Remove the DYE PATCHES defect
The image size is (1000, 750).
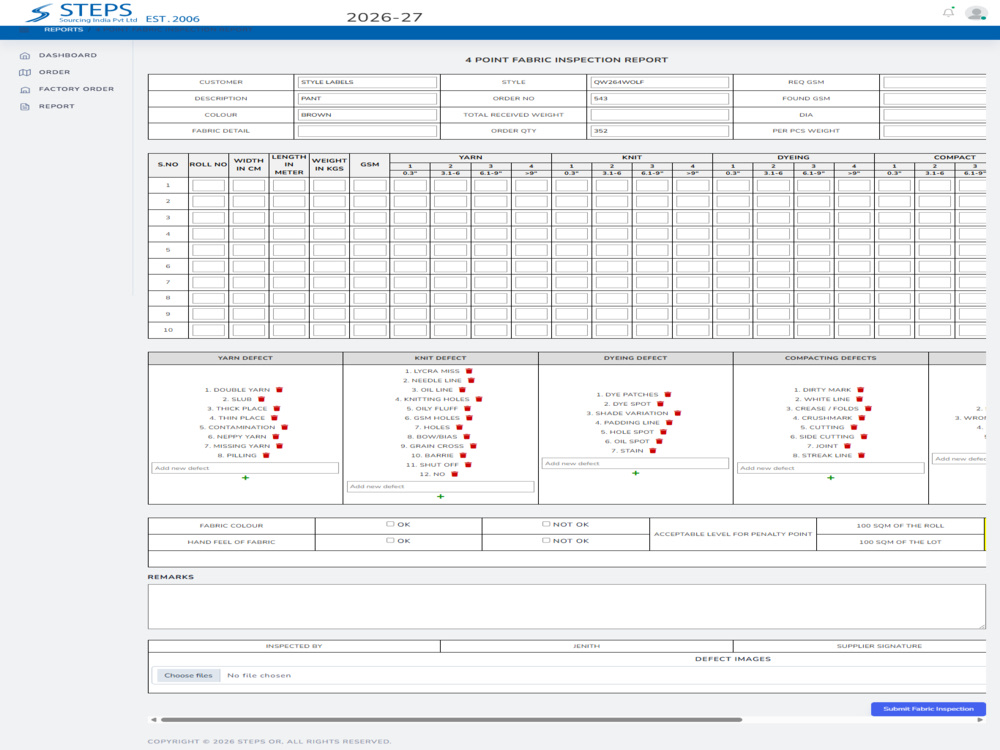click(x=668, y=395)
